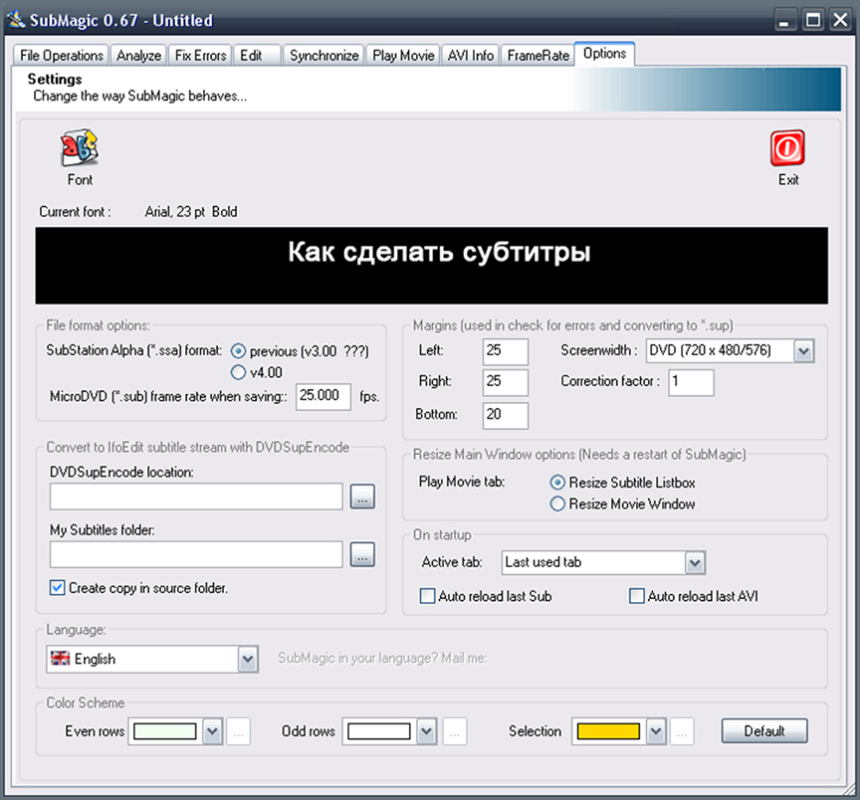Click the My Subtitles folder text field
This screenshot has height=800, width=860.
tap(196, 554)
